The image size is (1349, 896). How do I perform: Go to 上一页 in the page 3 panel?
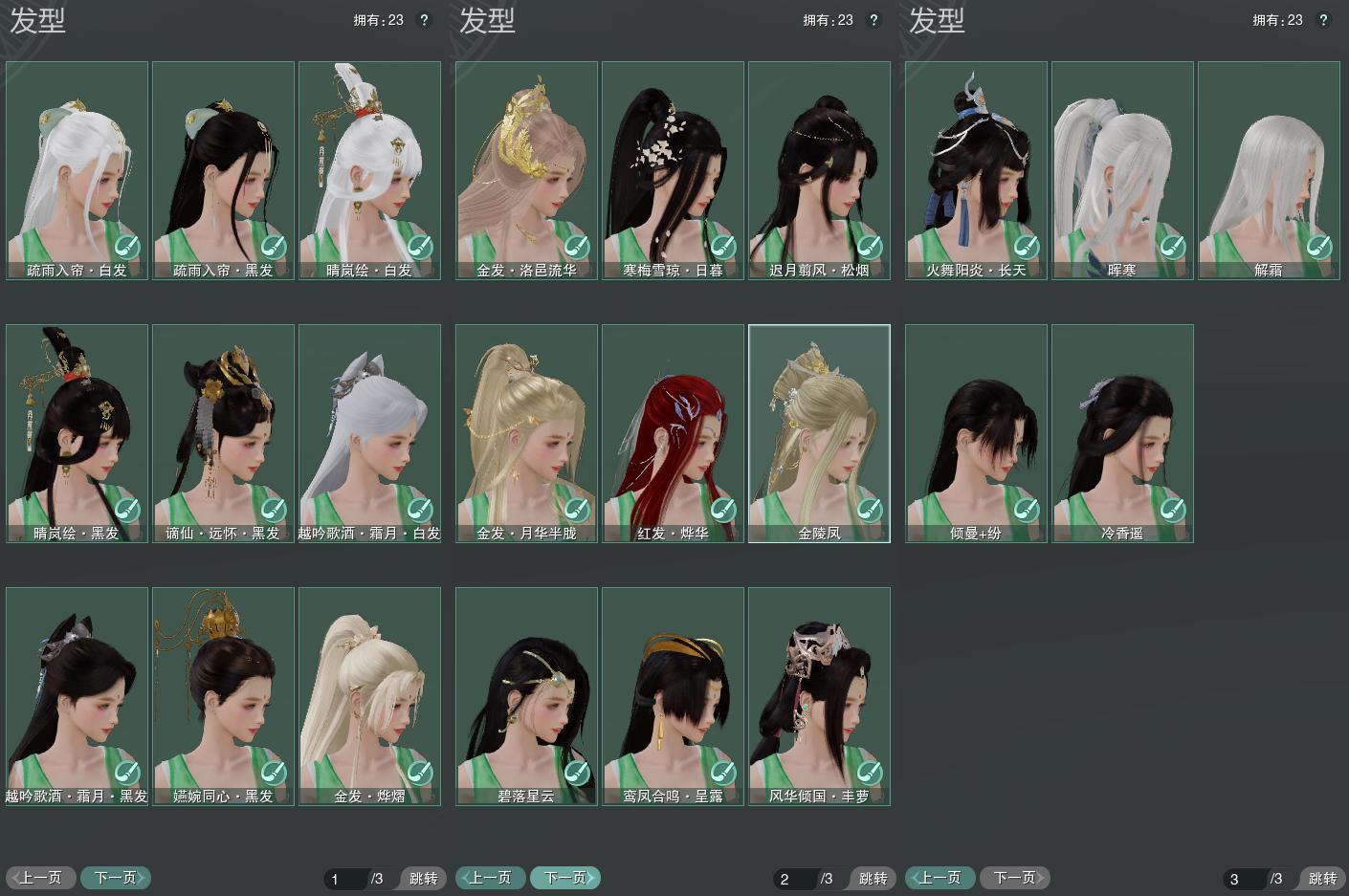940,877
